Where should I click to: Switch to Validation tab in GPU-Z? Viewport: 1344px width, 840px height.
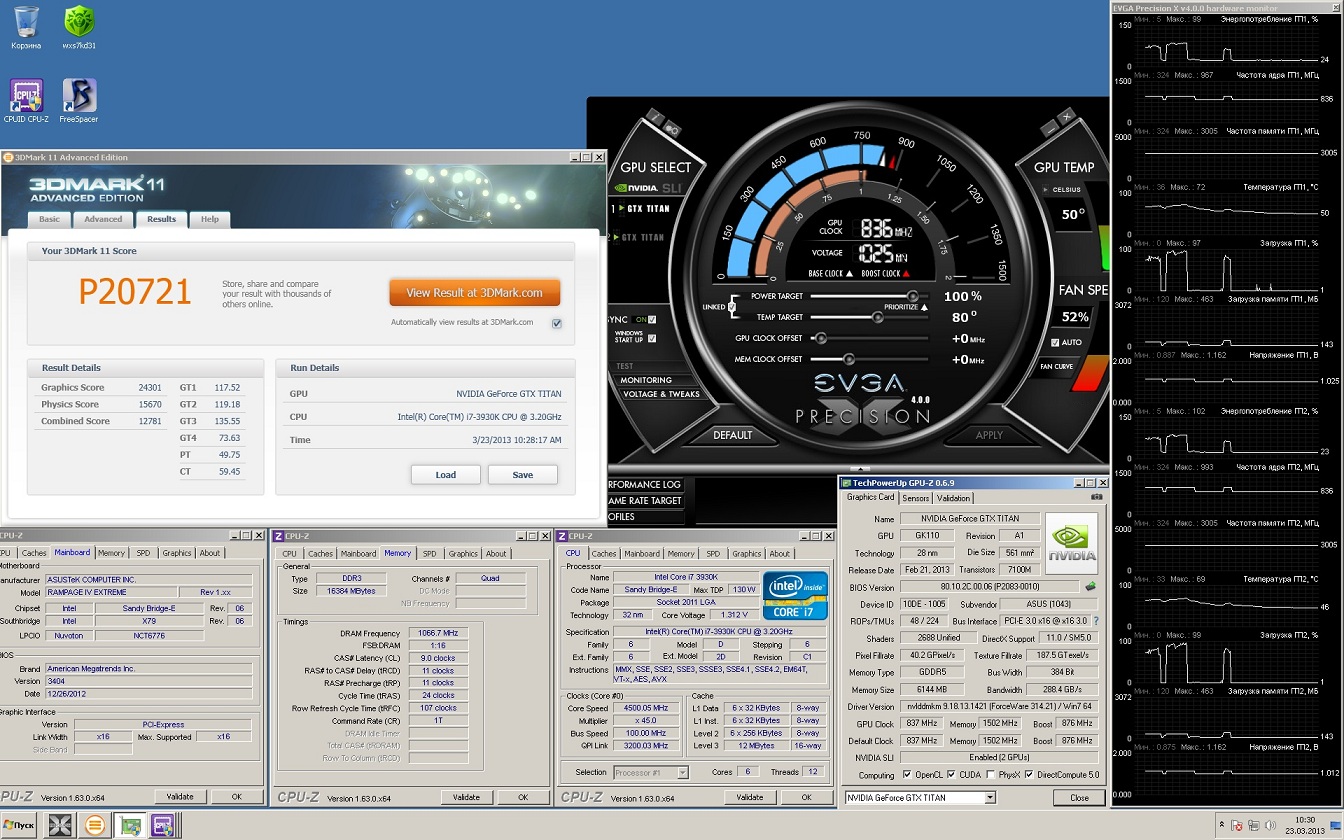[953, 498]
